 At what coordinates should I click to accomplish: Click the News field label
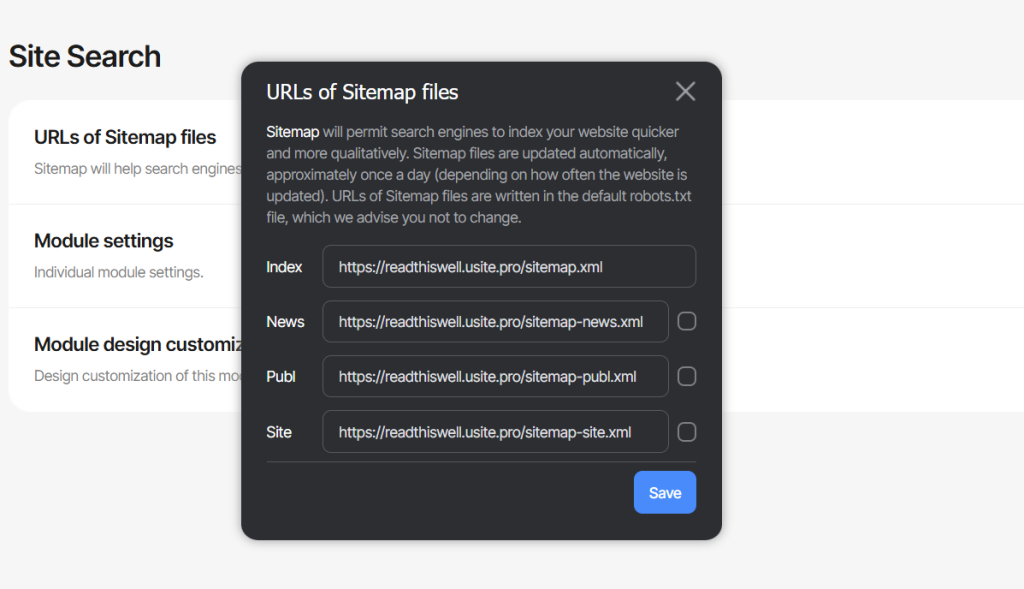[285, 322]
